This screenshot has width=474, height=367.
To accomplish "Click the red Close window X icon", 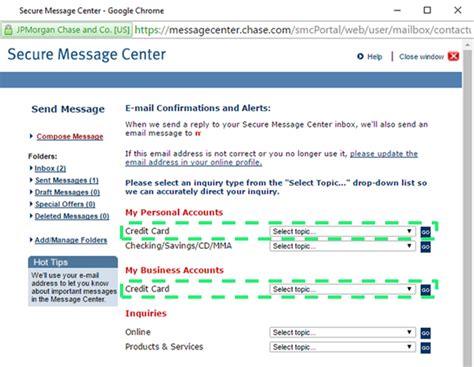I will [453, 56].
